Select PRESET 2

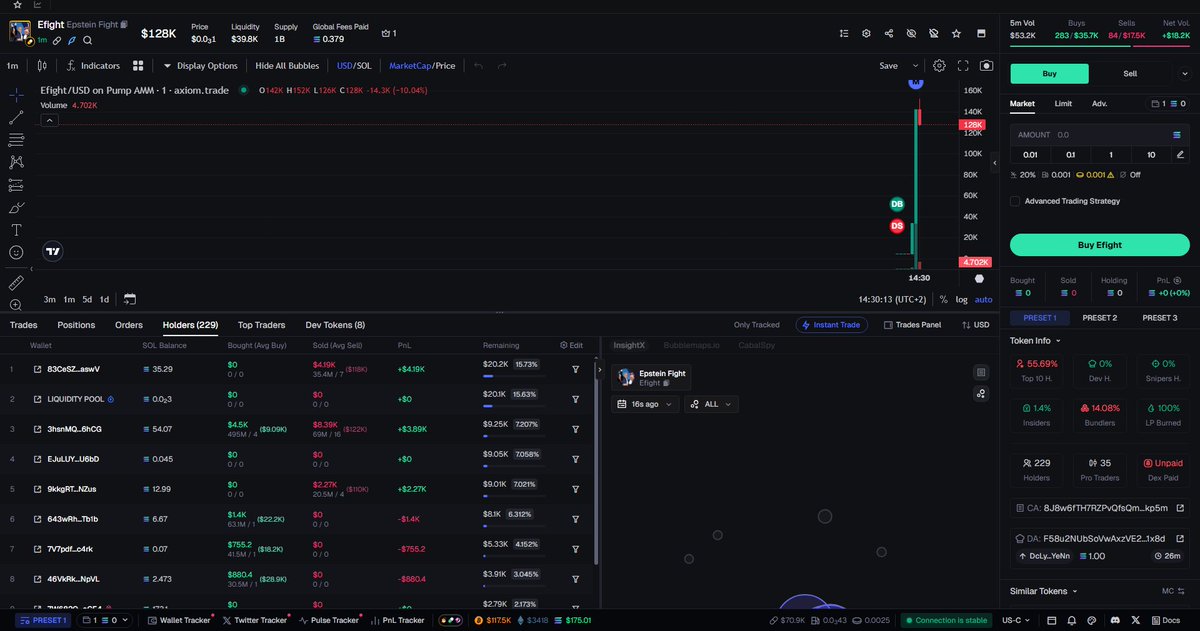pyautogui.click(x=1099, y=318)
